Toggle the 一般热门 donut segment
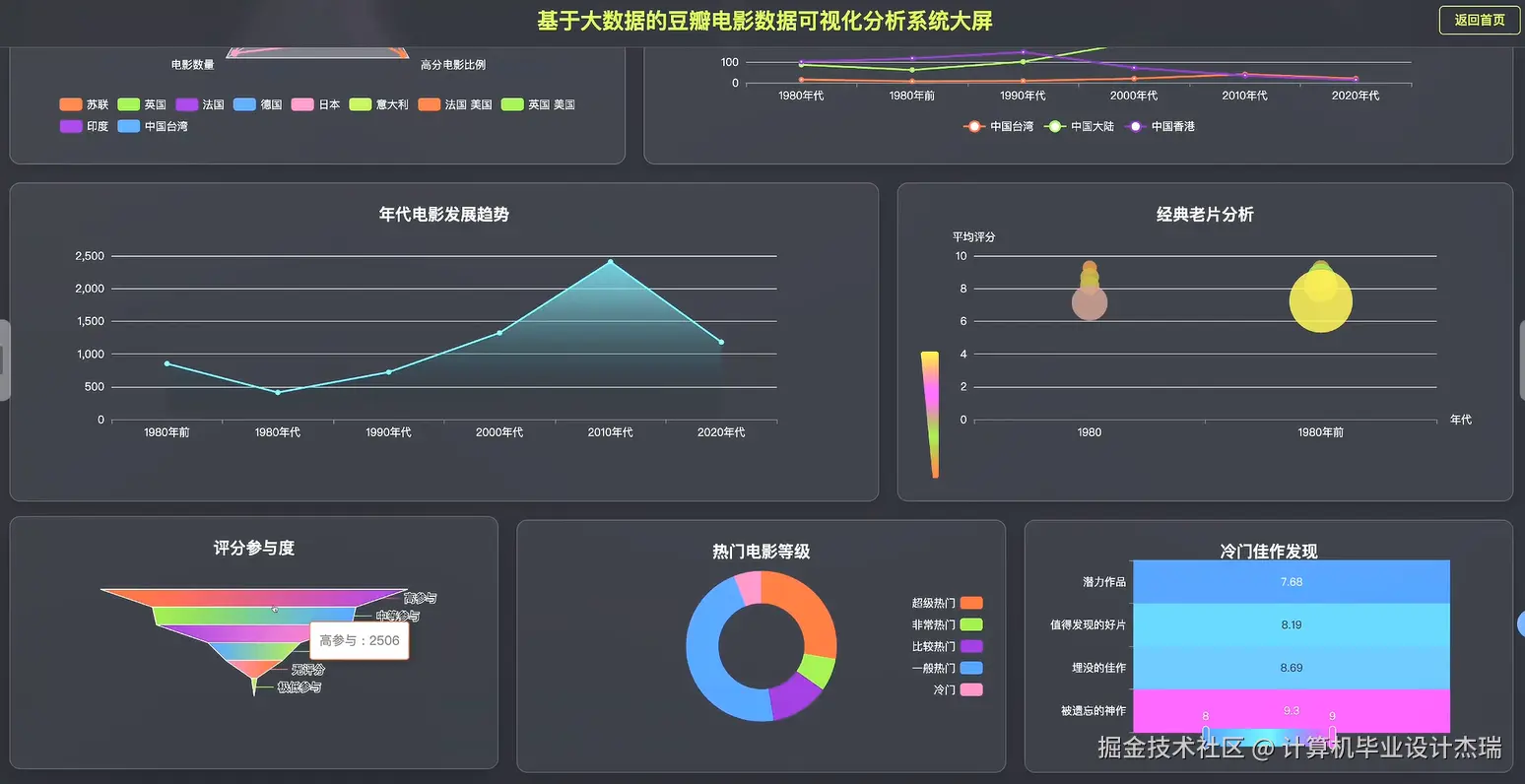The height and width of the screenshot is (784, 1525). (969, 668)
